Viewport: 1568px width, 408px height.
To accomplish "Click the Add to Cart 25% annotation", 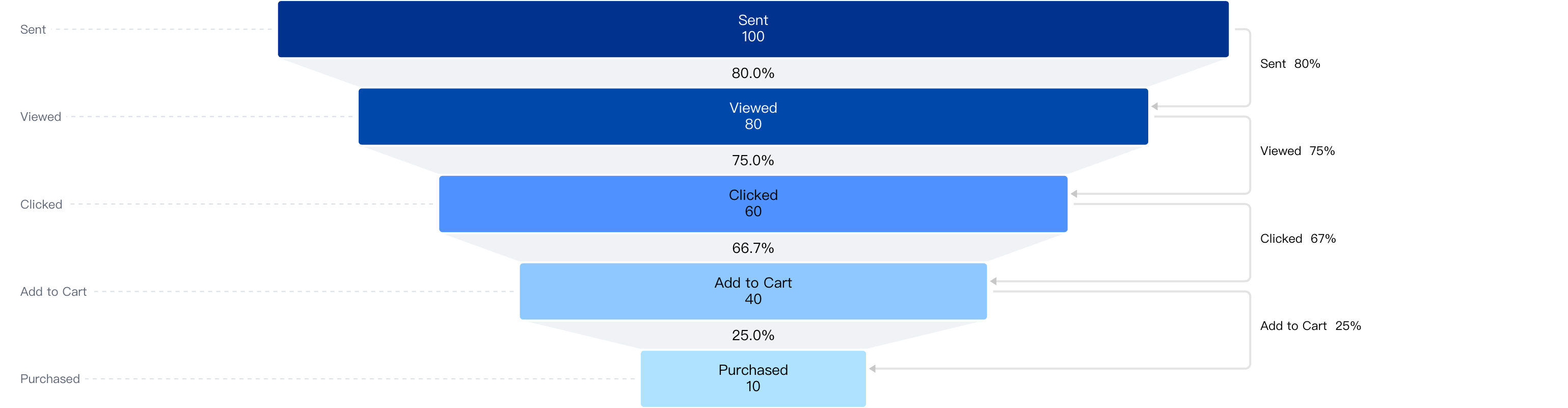I will [1311, 326].
